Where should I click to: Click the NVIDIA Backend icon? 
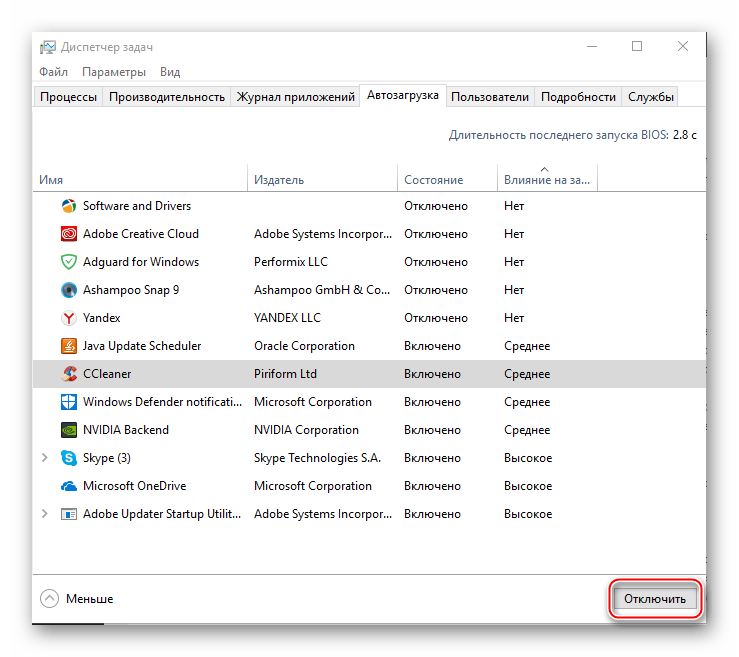(x=69, y=430)
